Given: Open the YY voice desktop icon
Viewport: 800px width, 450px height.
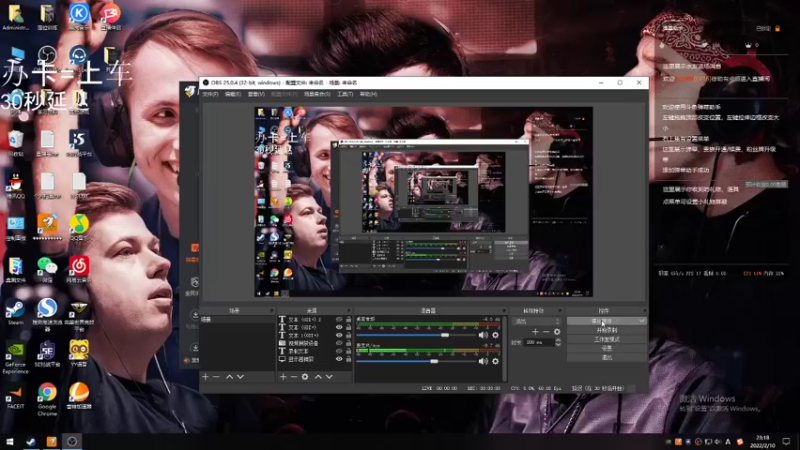Looking at the screenshot, I should coord(79,354).
